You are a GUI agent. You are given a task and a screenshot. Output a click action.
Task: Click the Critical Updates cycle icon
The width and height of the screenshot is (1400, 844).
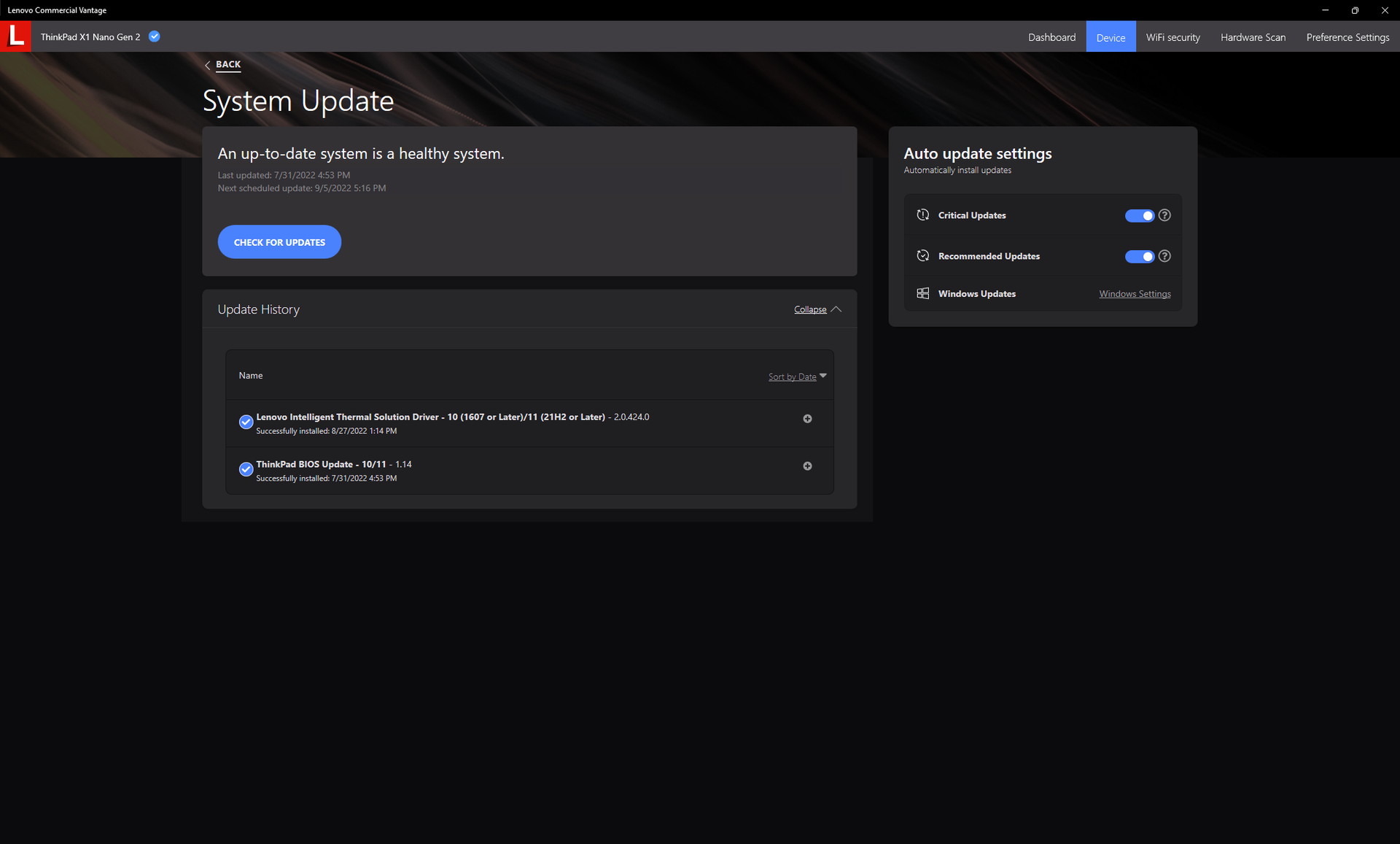tap(922, 215)
